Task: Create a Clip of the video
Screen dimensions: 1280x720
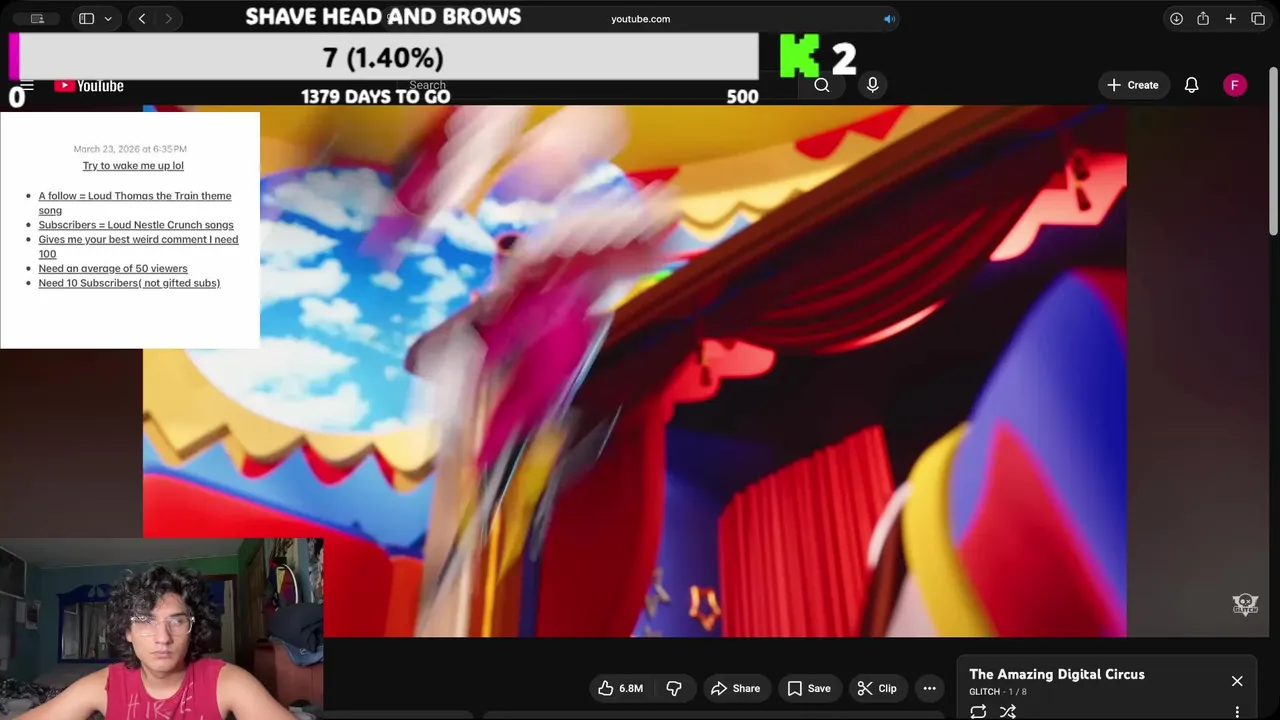Action: tap(877, 688)
